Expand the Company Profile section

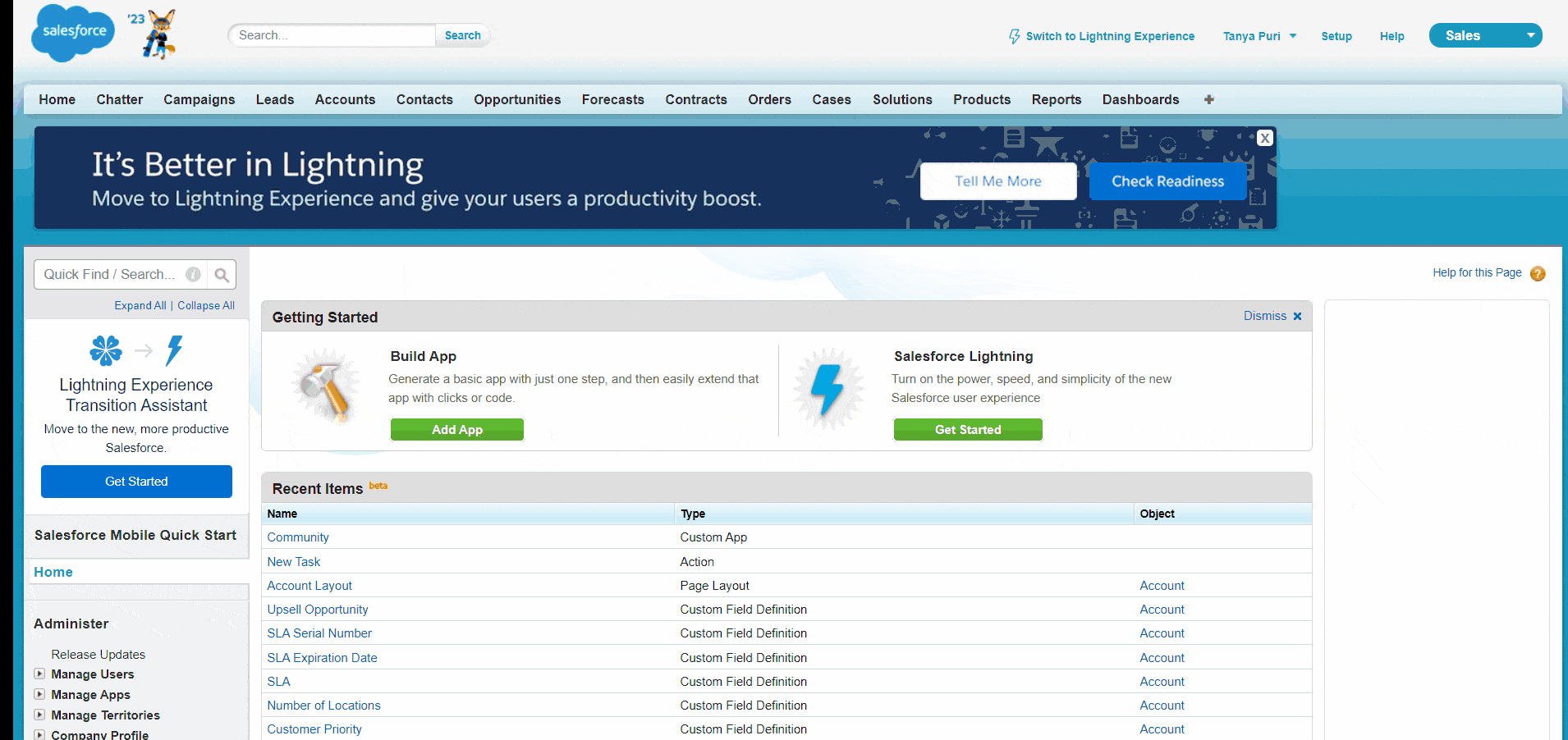click(39, 734)
